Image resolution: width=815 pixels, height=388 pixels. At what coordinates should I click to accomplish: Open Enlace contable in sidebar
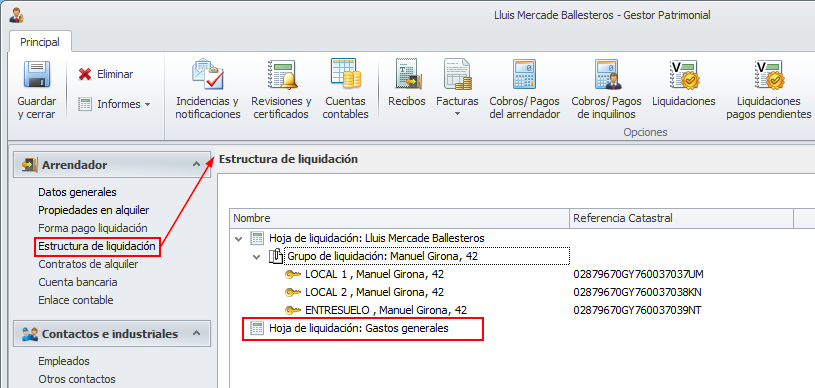[75, 300]
